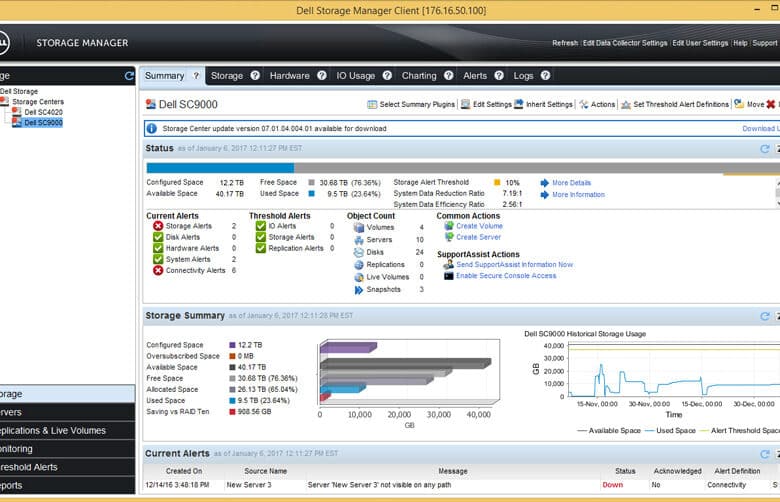Click Select Summary Plugins
The width and height of the screenshot is (780, 502).
(411, 104)
